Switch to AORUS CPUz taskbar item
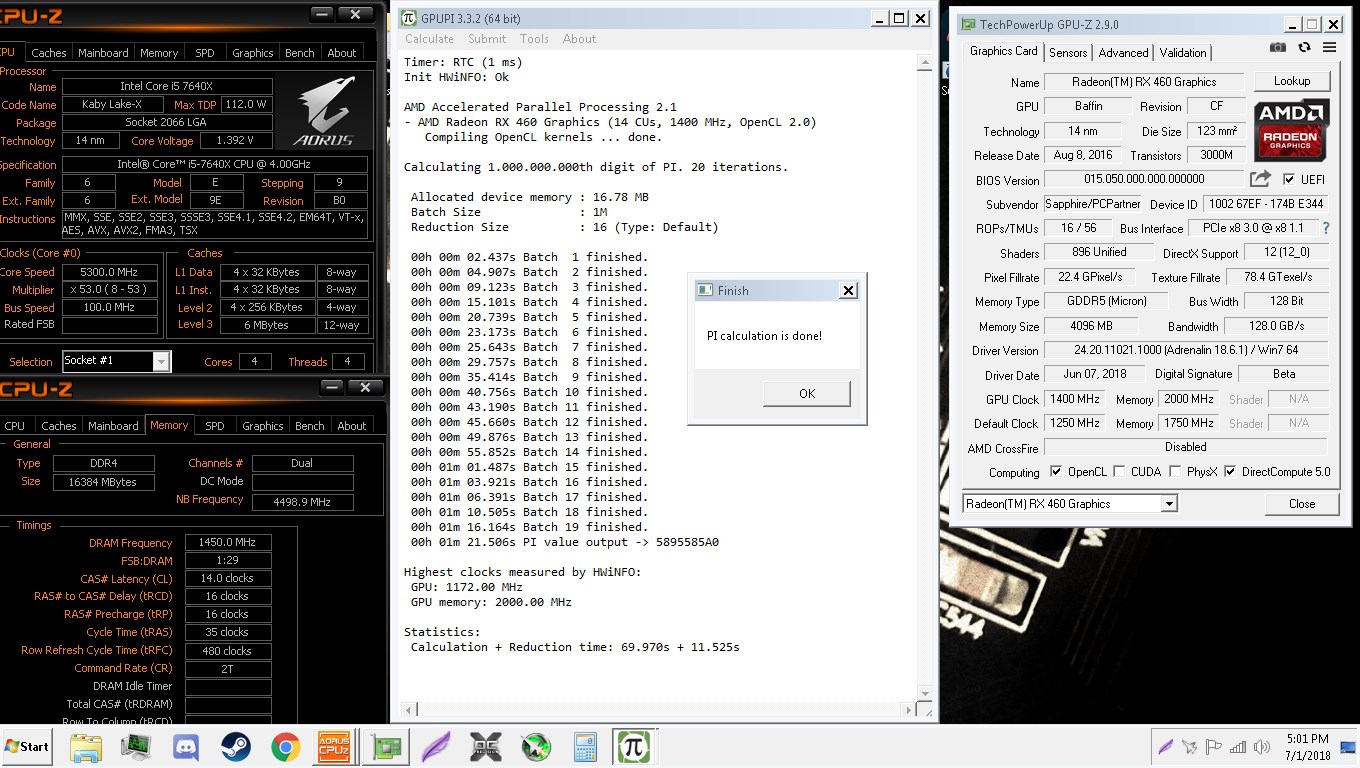 tap(333, 746)
